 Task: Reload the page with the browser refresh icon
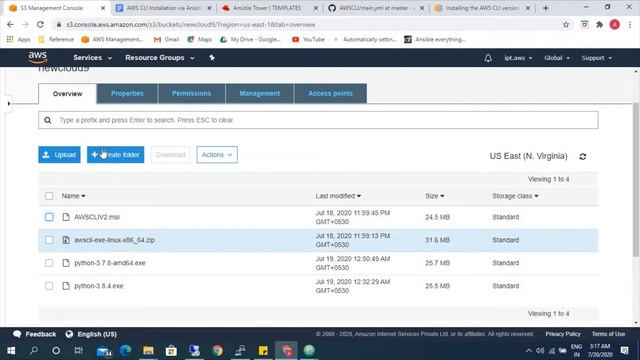40,24
